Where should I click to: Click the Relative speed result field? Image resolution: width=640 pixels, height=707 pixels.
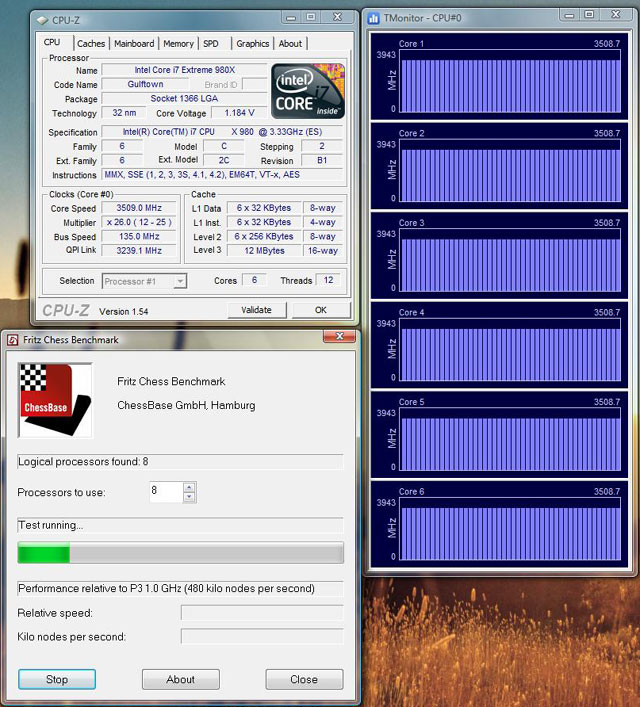(x=262, y=613)
